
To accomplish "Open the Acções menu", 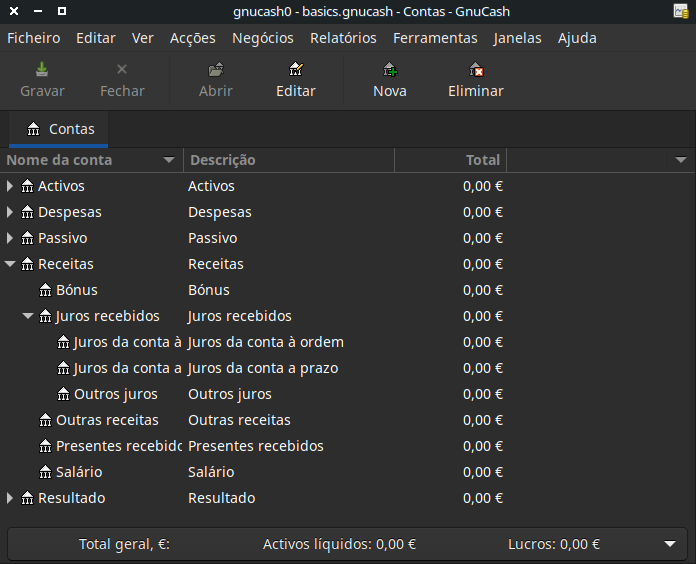I will tap(193, 38).
